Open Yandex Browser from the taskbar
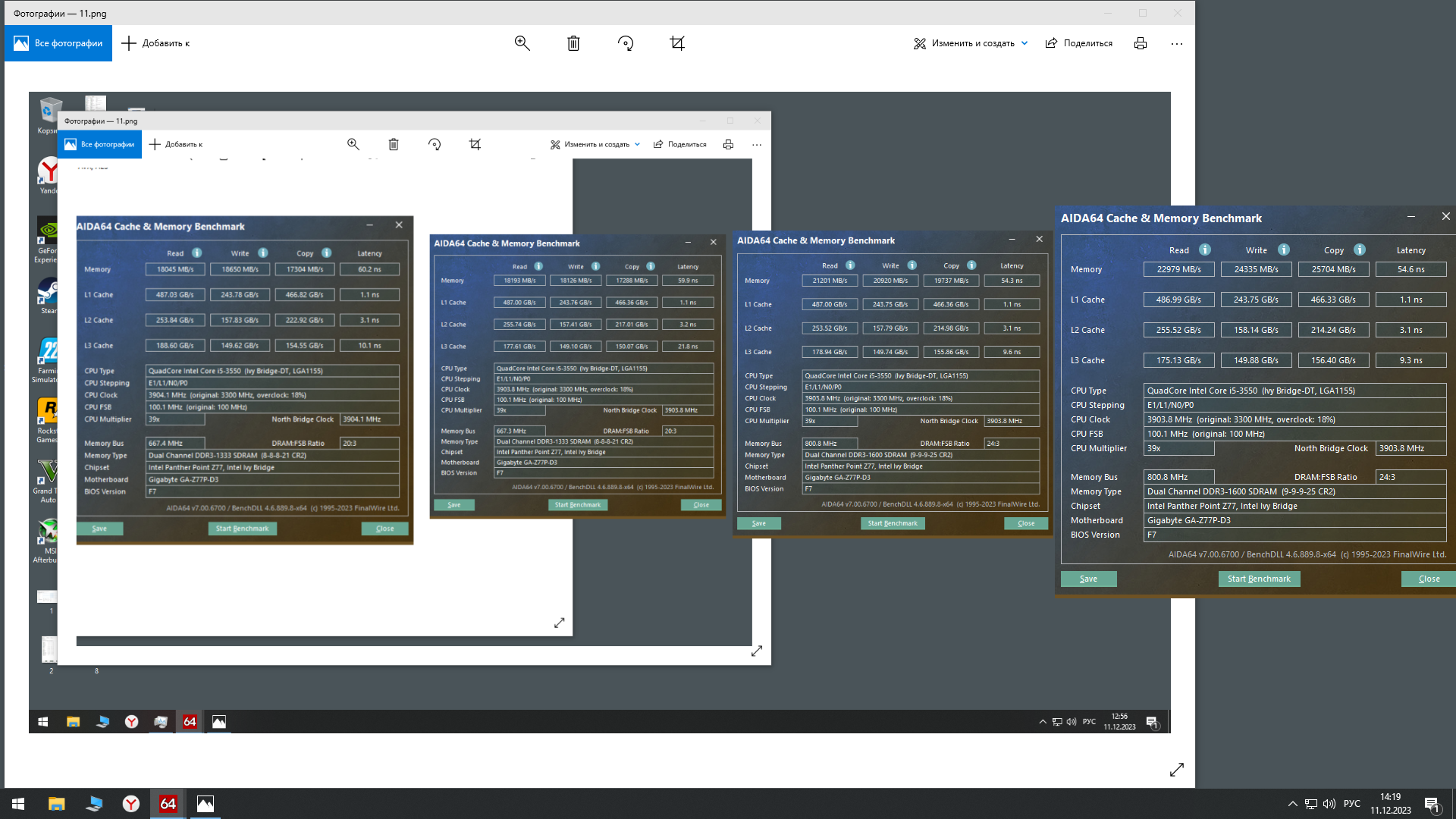This screenshot has height=819, width=1456. [x=131, y=804]
